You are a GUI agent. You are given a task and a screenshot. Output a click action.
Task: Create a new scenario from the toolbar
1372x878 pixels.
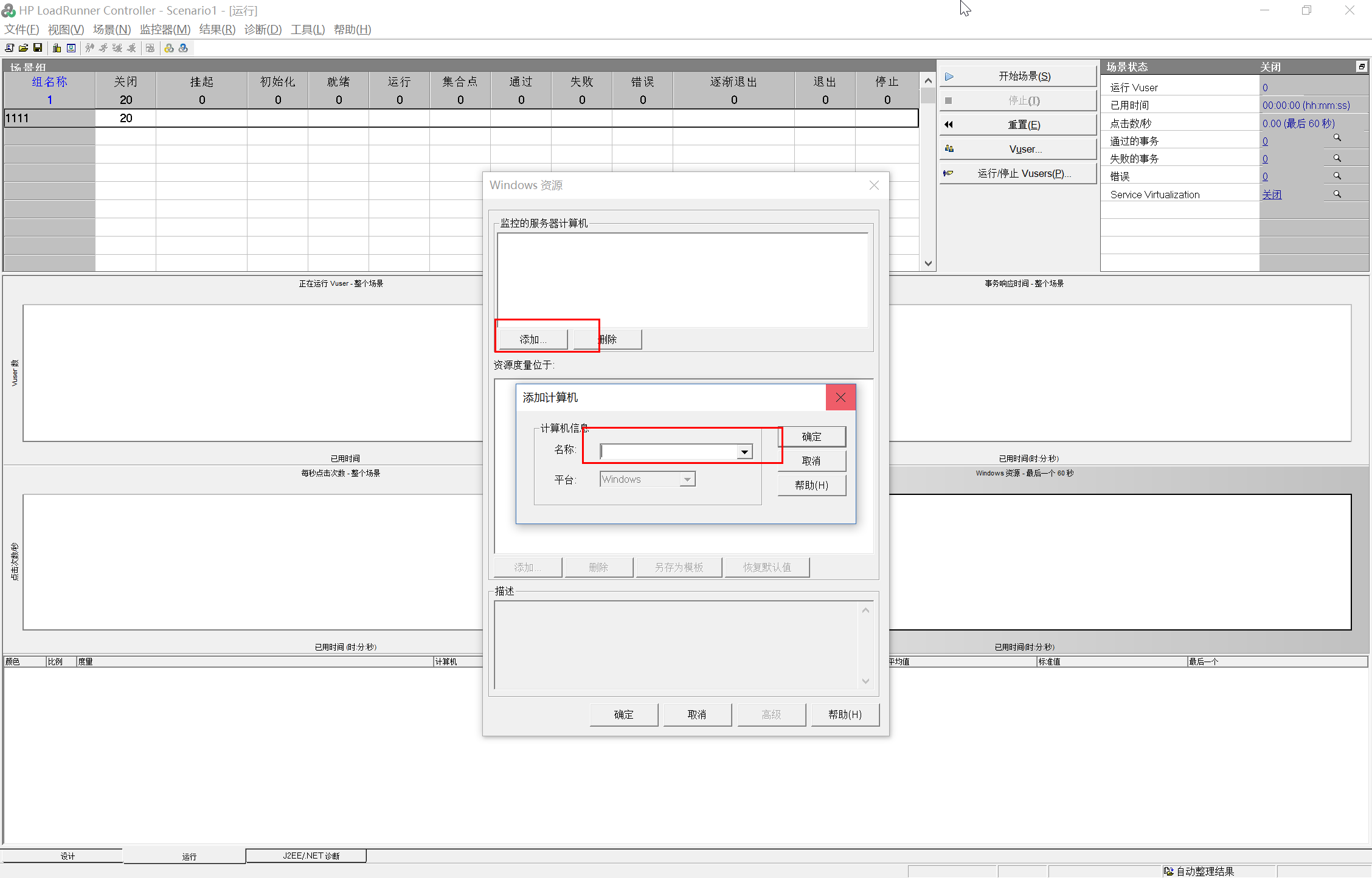click(x=9, y=48)
